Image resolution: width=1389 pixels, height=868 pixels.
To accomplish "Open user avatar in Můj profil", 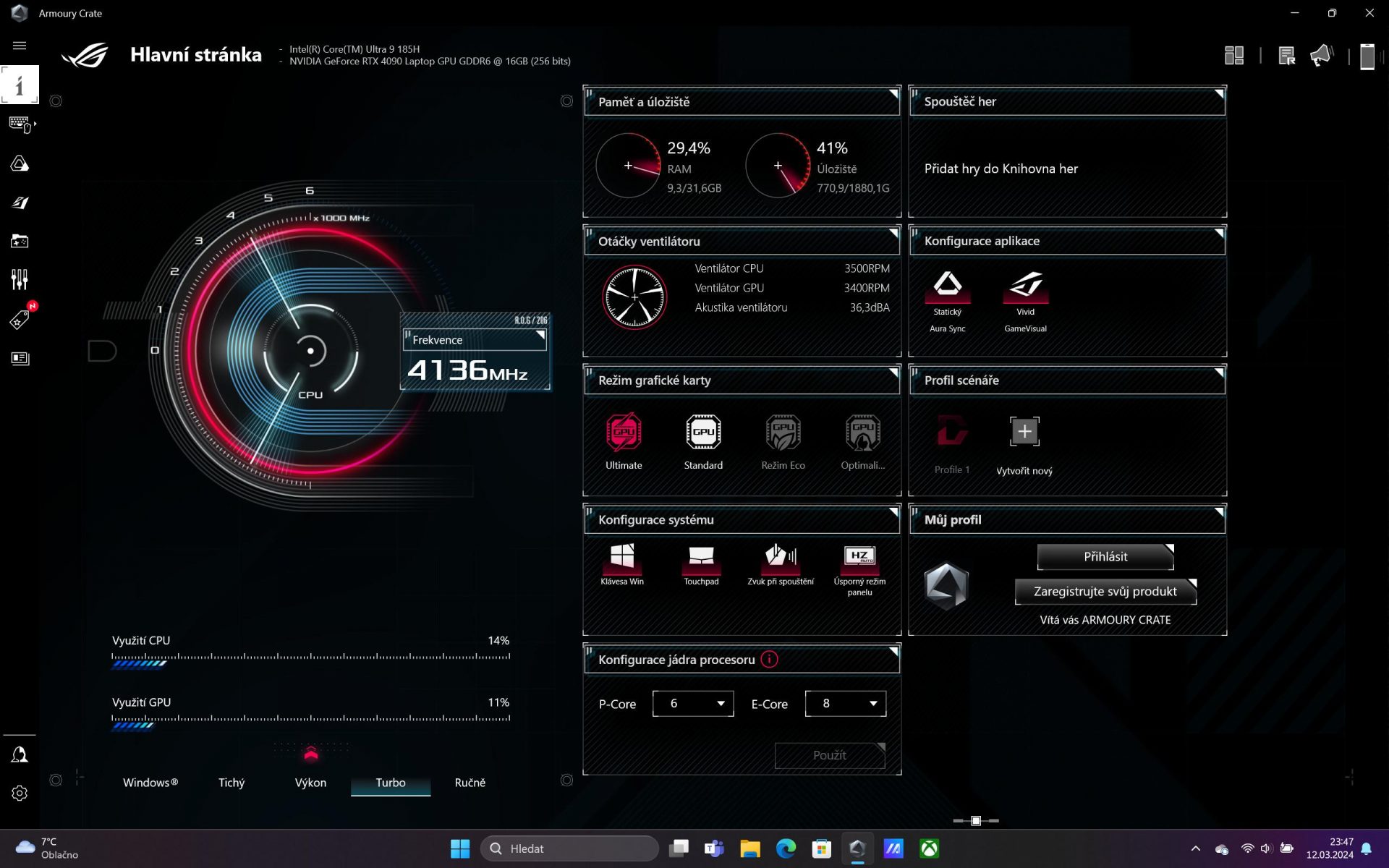I will (946, 586).
